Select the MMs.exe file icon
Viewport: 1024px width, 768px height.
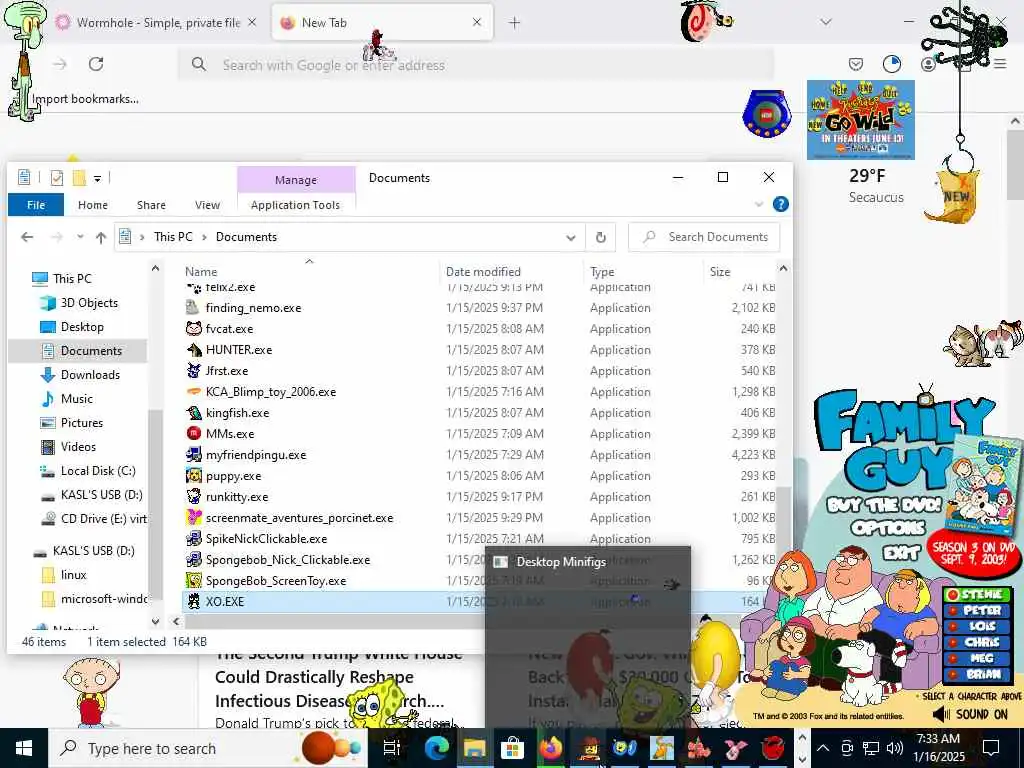(x=193, y=434)
